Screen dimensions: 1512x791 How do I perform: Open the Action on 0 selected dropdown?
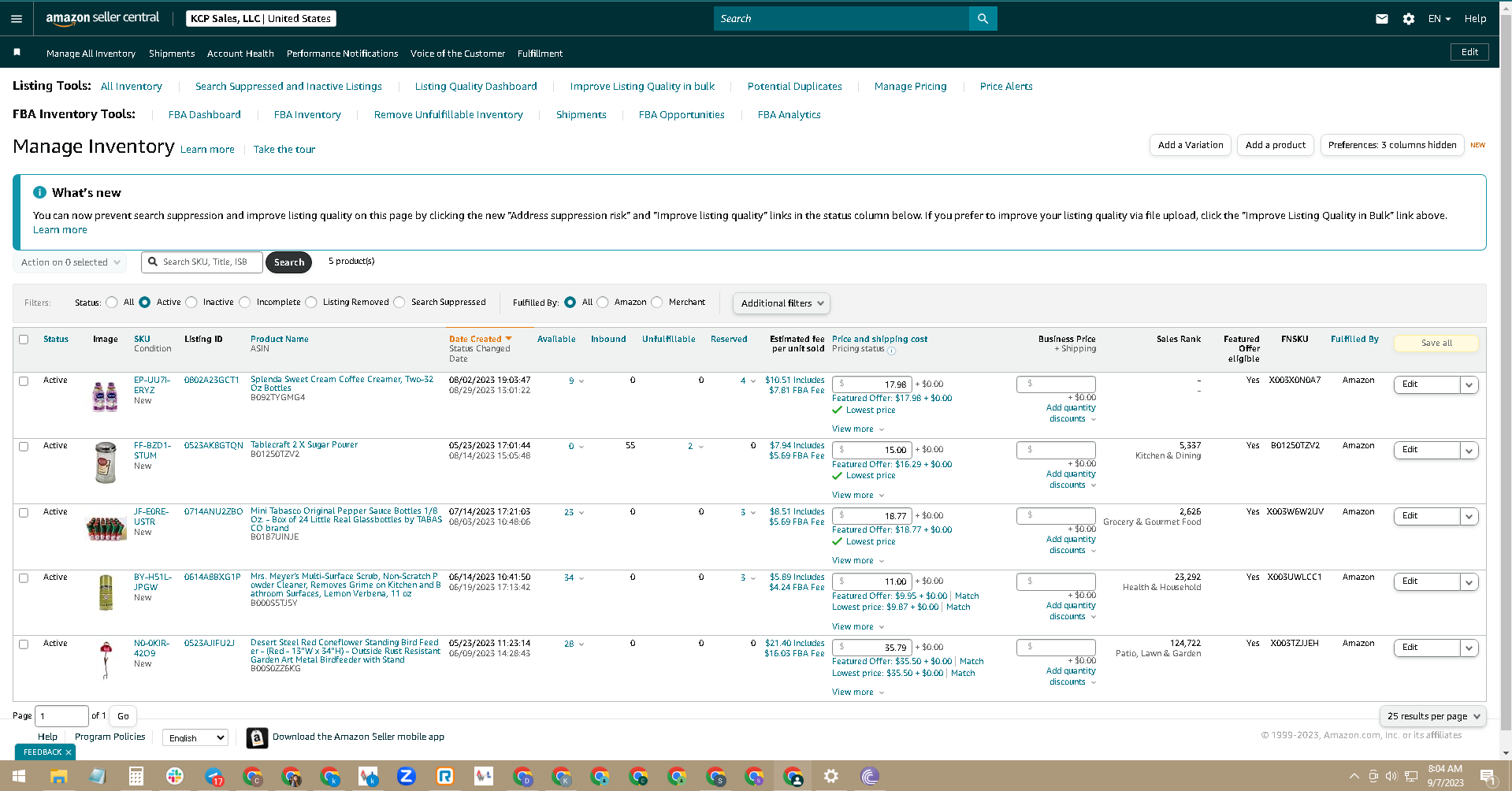tap(70, 262)
